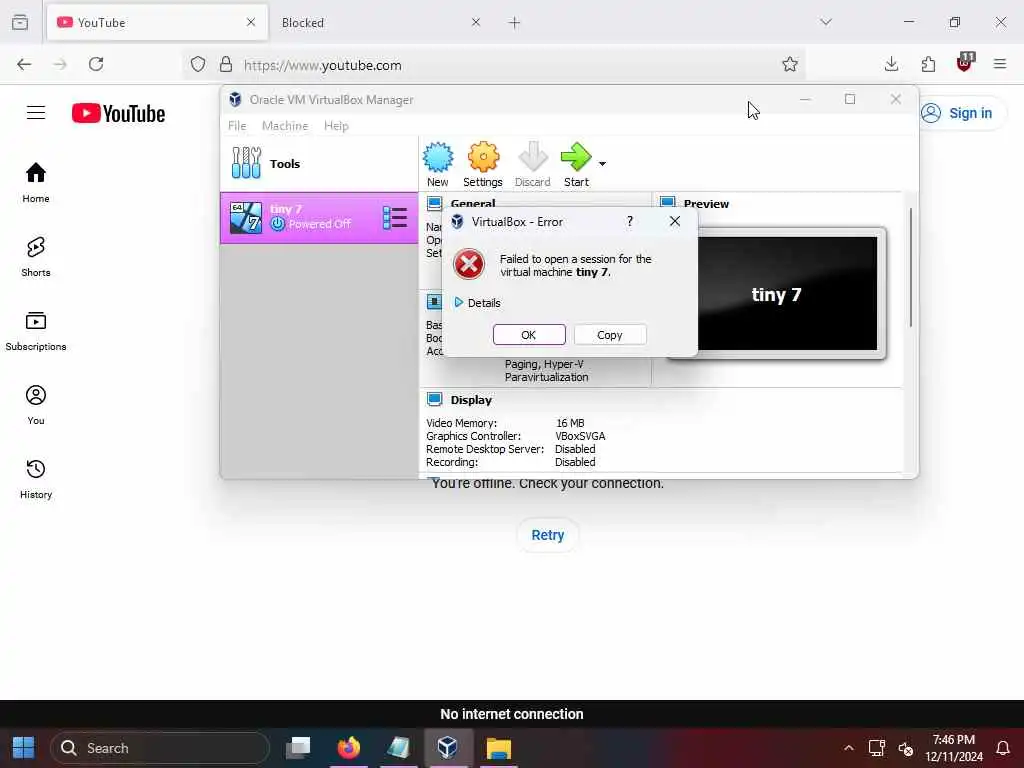This screenshot has height=768, width=1024.
Task: Bookmark this page with the star
Action: tap(790, 64)
